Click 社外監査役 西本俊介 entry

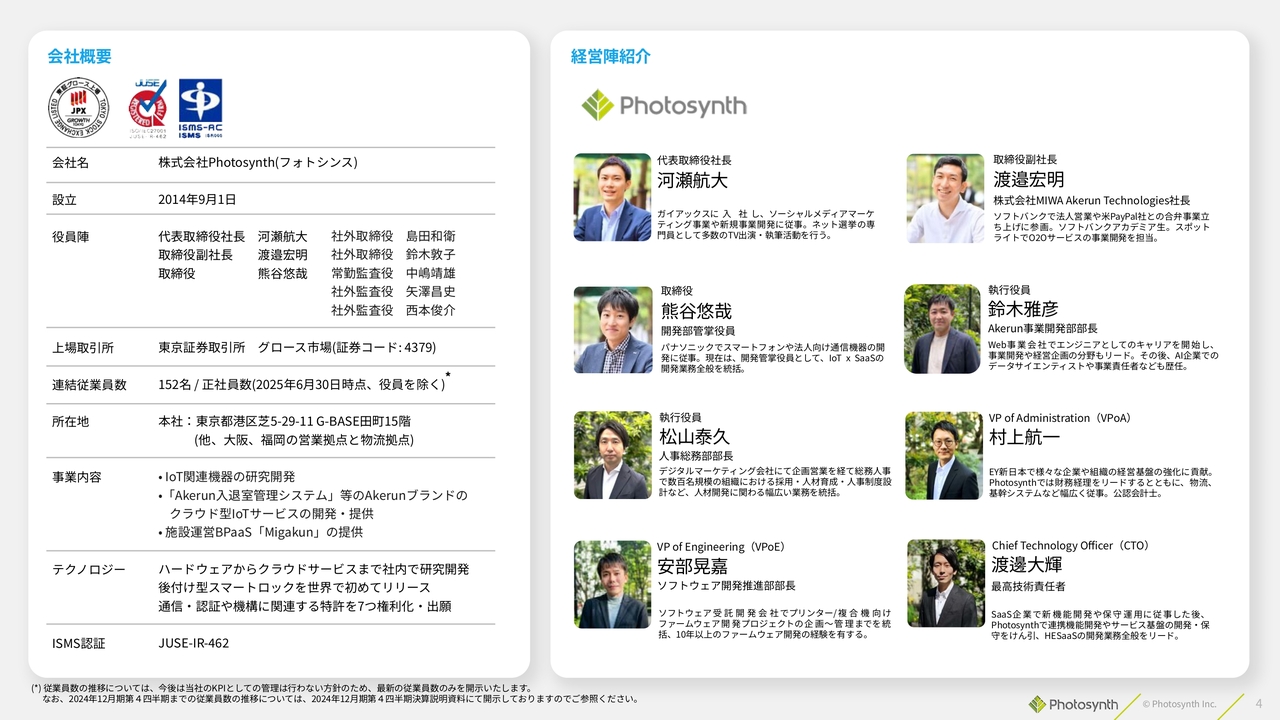(393, 310)
